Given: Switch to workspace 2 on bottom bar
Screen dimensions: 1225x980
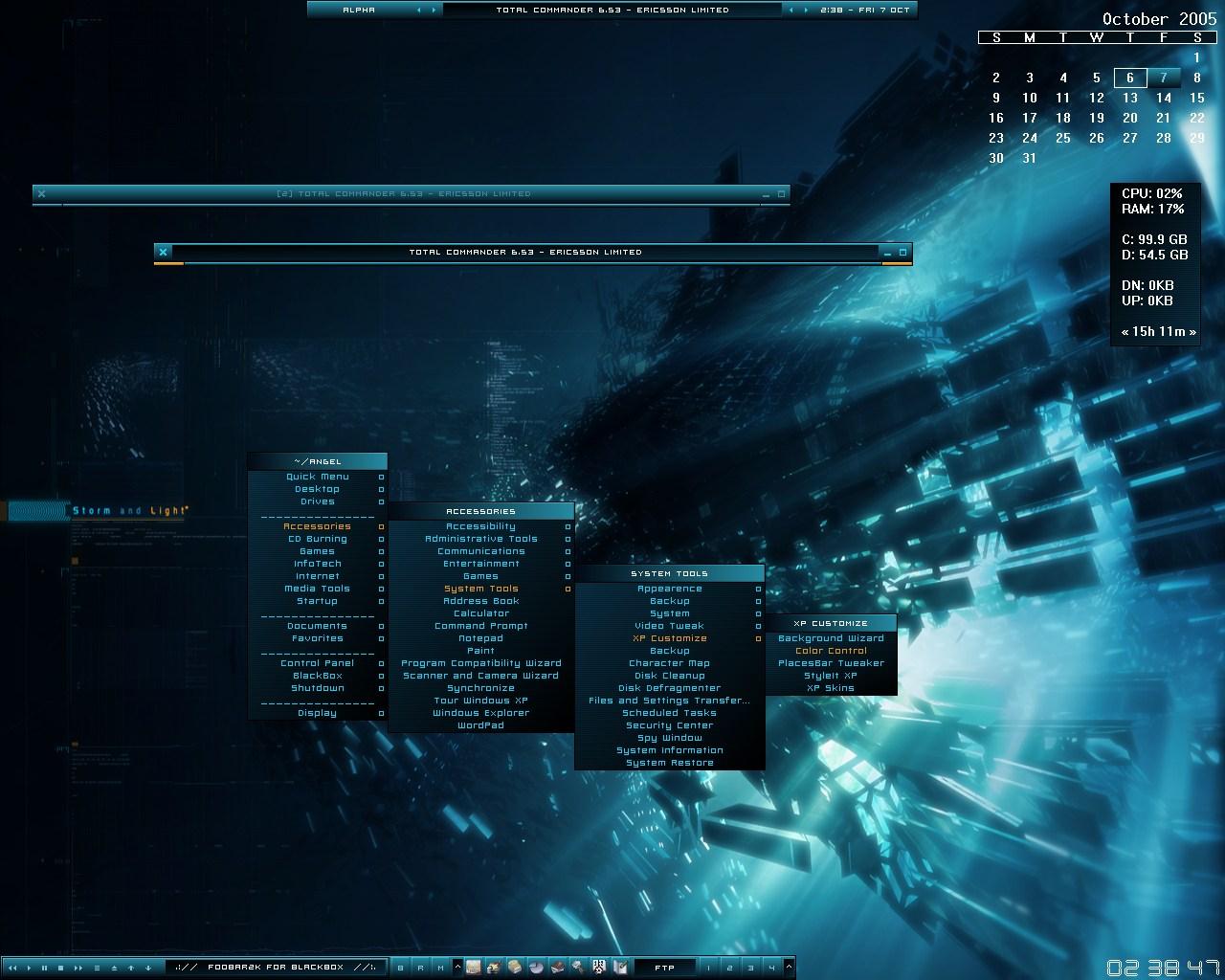Looking at the screenshot, I should (729, 968).
